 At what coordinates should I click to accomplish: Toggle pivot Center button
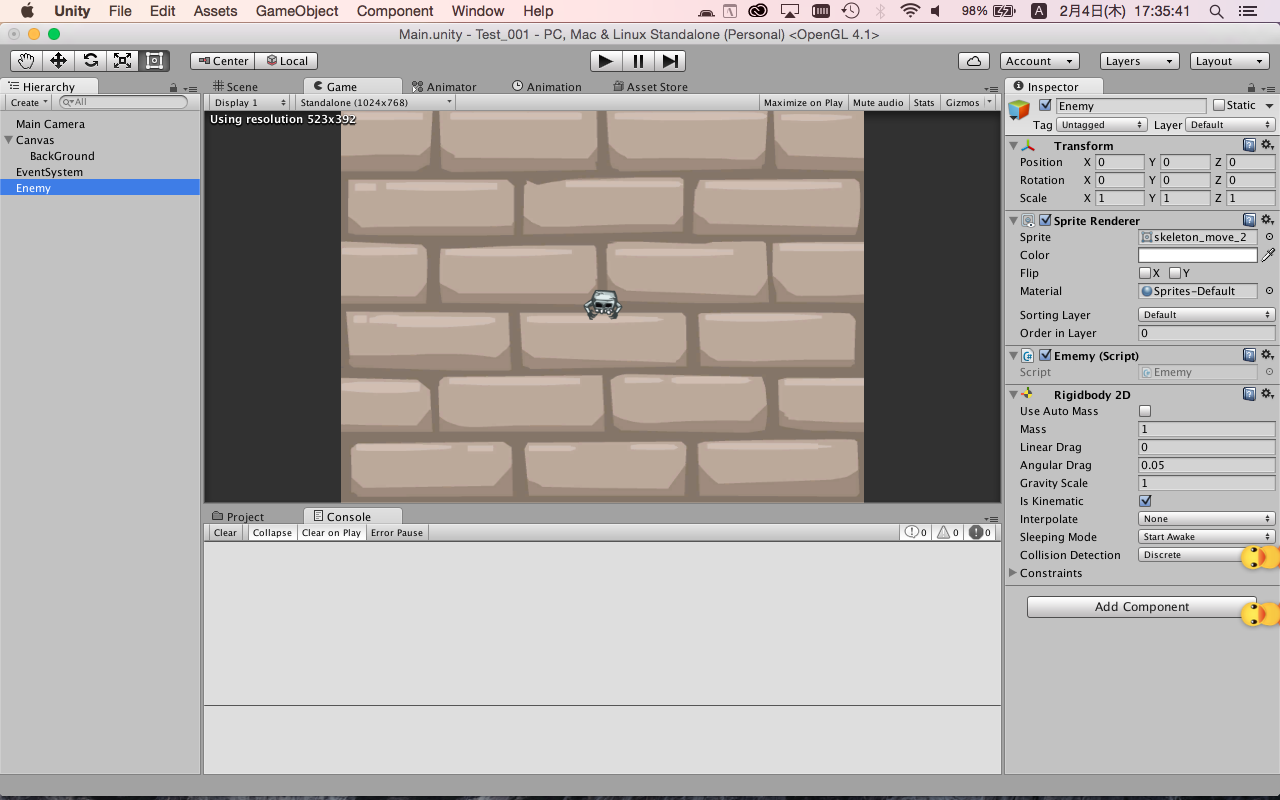click(x=222, y=61)
